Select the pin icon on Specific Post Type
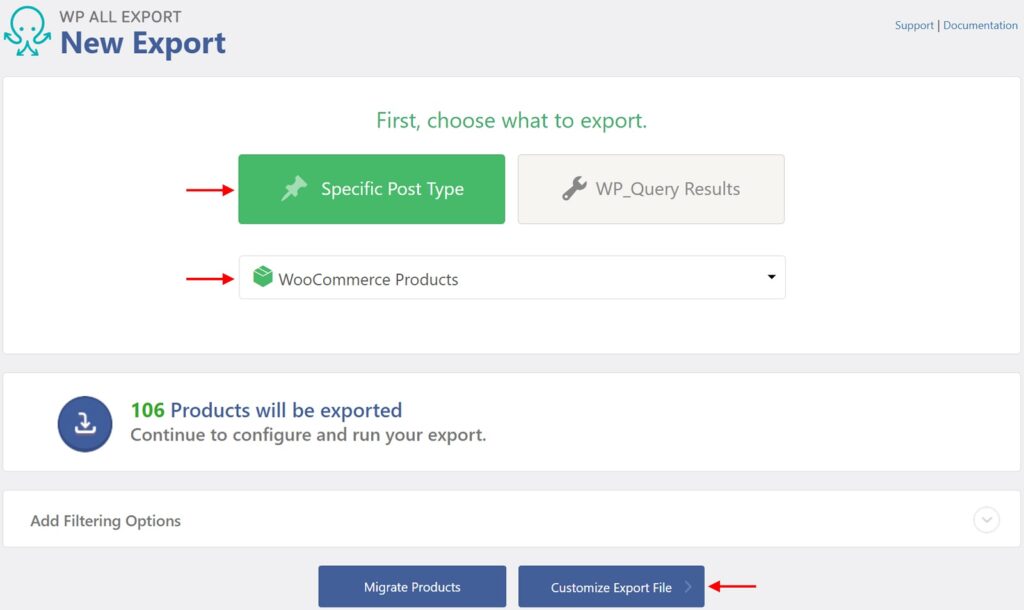Viewport: 1024px width, 610px height. click(x=295, y=188)
